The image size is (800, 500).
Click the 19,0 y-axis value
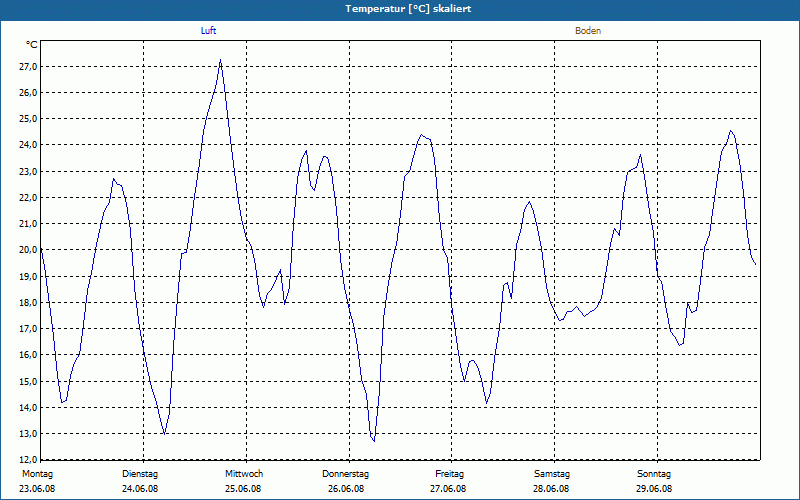click(28, 277)
